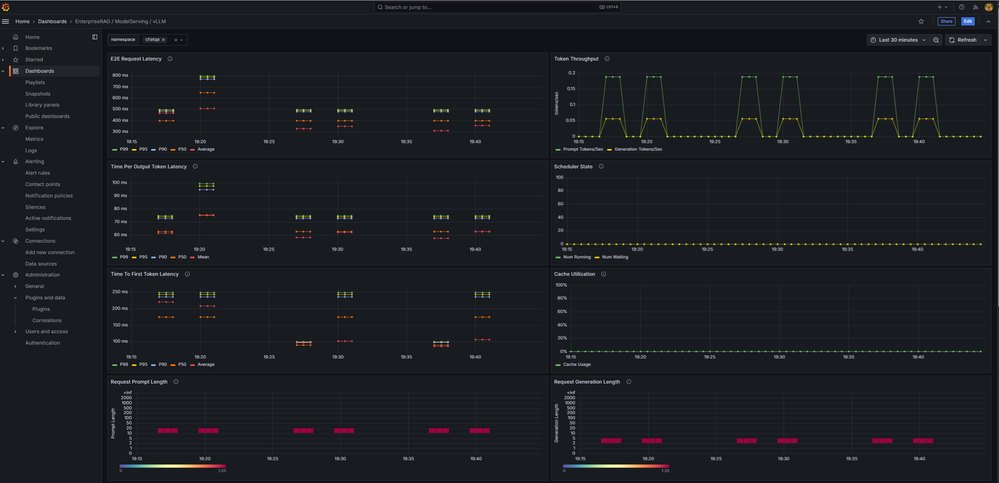Undock the sidebar menu panel
The image size is (999, 483).
(x=95, y=37)
